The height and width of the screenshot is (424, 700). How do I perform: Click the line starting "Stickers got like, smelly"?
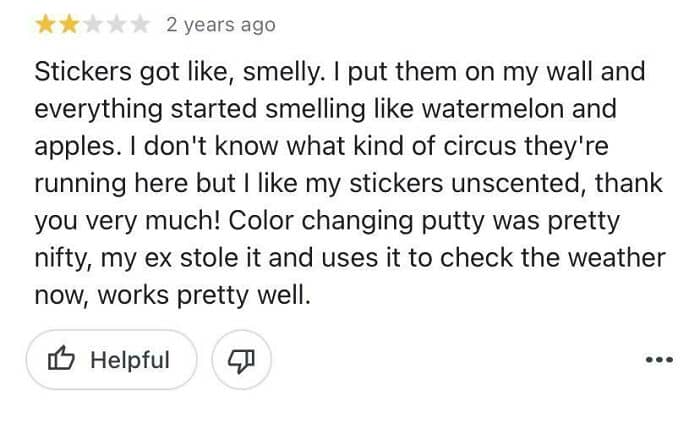click(x=340, y=72)
